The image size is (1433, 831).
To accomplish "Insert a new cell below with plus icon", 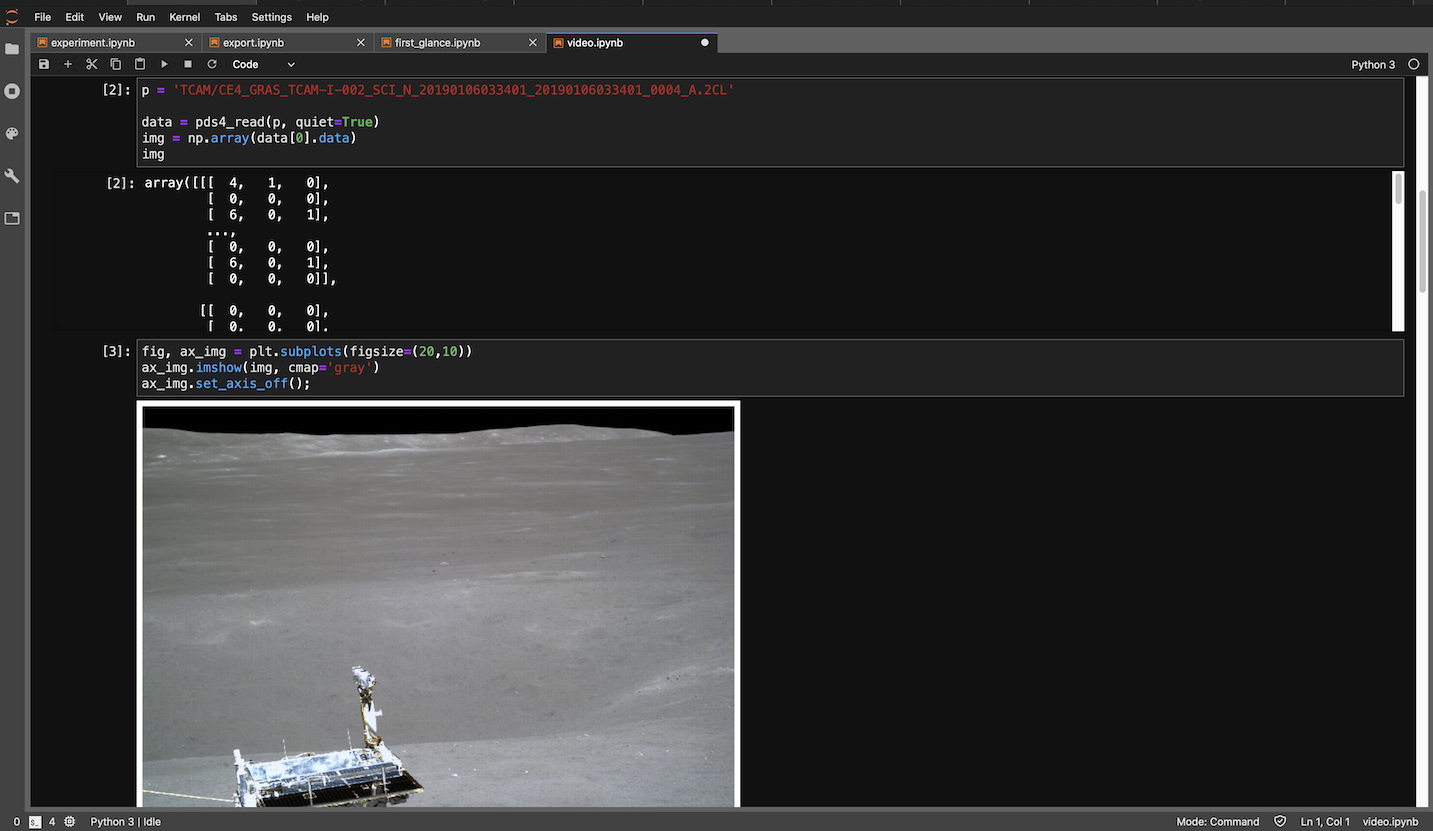I will [68, 64].
